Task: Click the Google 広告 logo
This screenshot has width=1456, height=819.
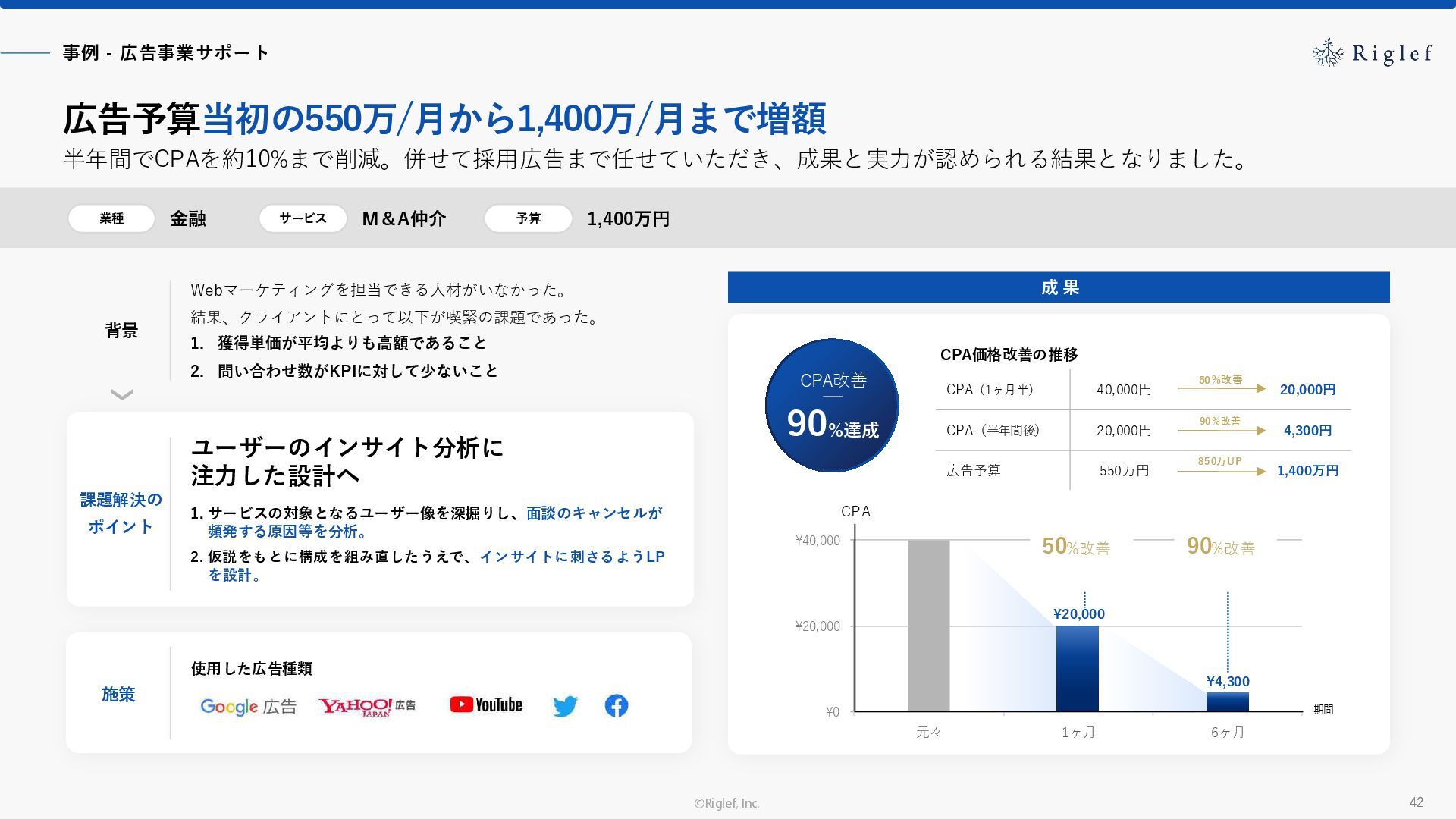Action: pos(248,707)
